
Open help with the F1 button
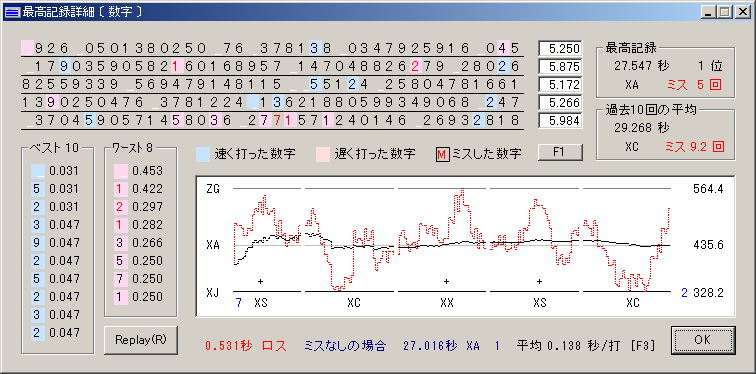click(560, 153)
